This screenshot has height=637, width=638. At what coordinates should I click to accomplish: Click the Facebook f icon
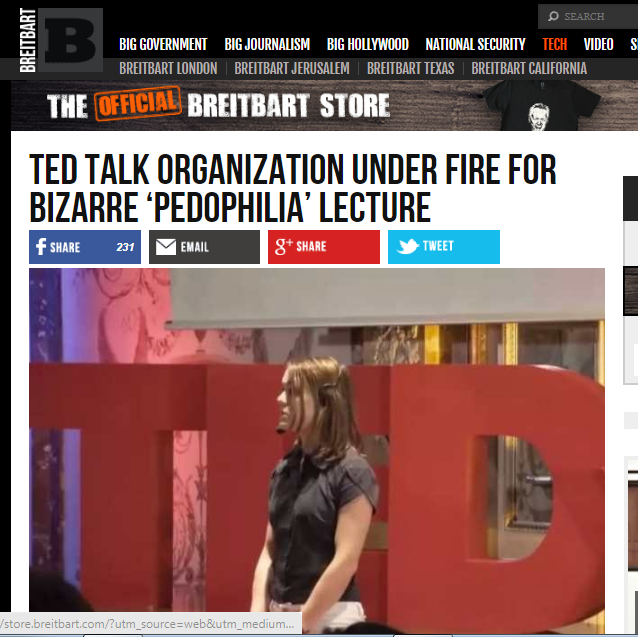(x=41, y=247)
